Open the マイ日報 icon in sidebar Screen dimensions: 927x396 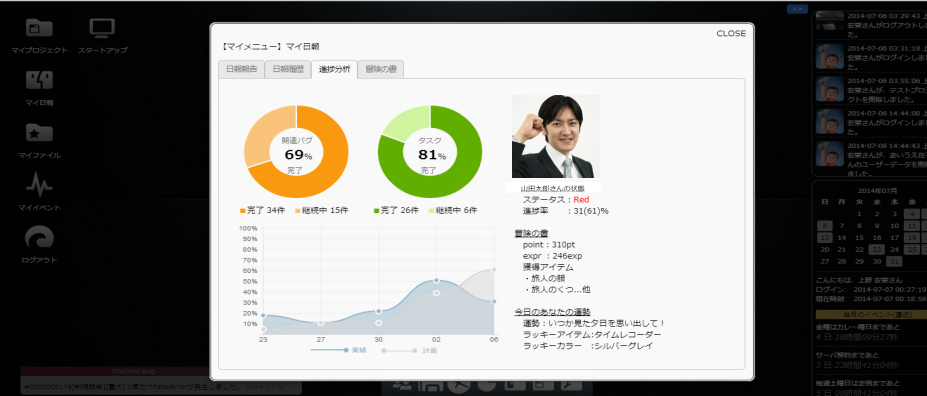tap(40, 80)
